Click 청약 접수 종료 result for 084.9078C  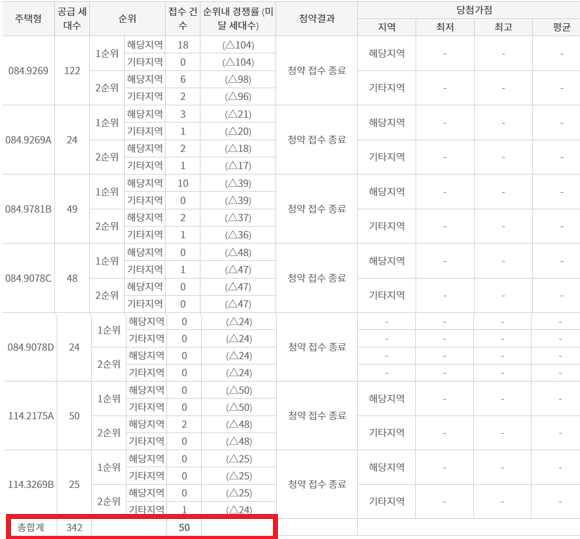[317, 278]
